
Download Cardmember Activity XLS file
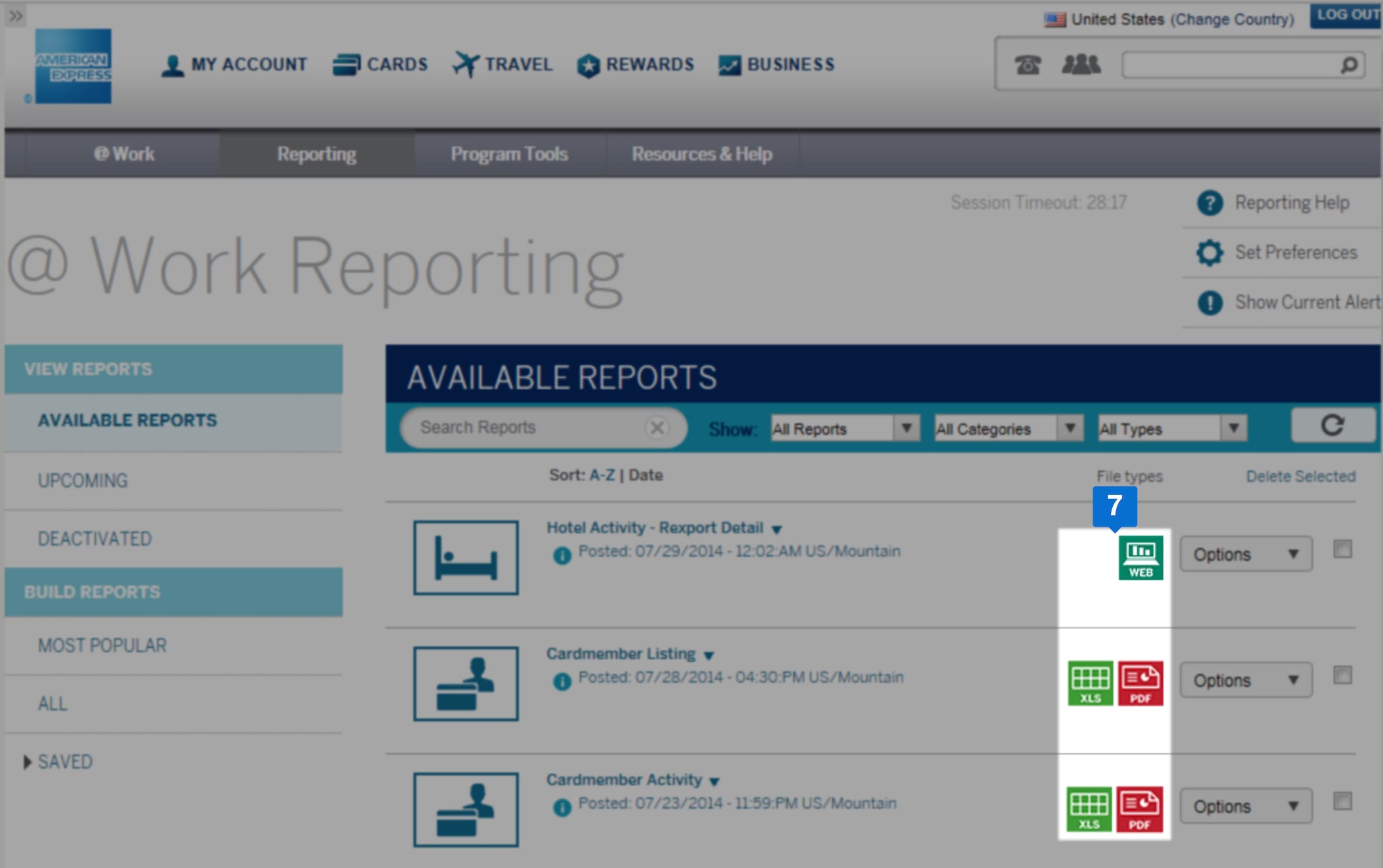(x=1091, y=809)
